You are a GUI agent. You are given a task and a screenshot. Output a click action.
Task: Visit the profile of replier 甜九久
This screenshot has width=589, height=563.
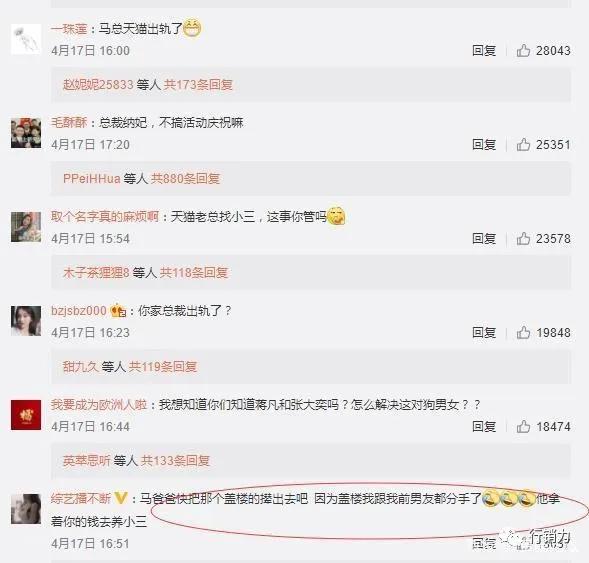pyautogui.click(x=80, y=366)
